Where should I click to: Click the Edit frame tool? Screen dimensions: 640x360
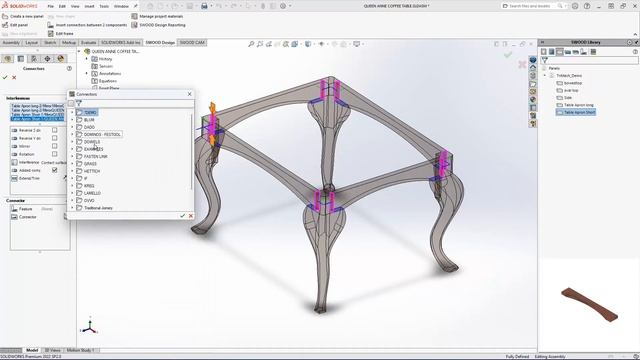pyautogui.click(x=60, y=33)
